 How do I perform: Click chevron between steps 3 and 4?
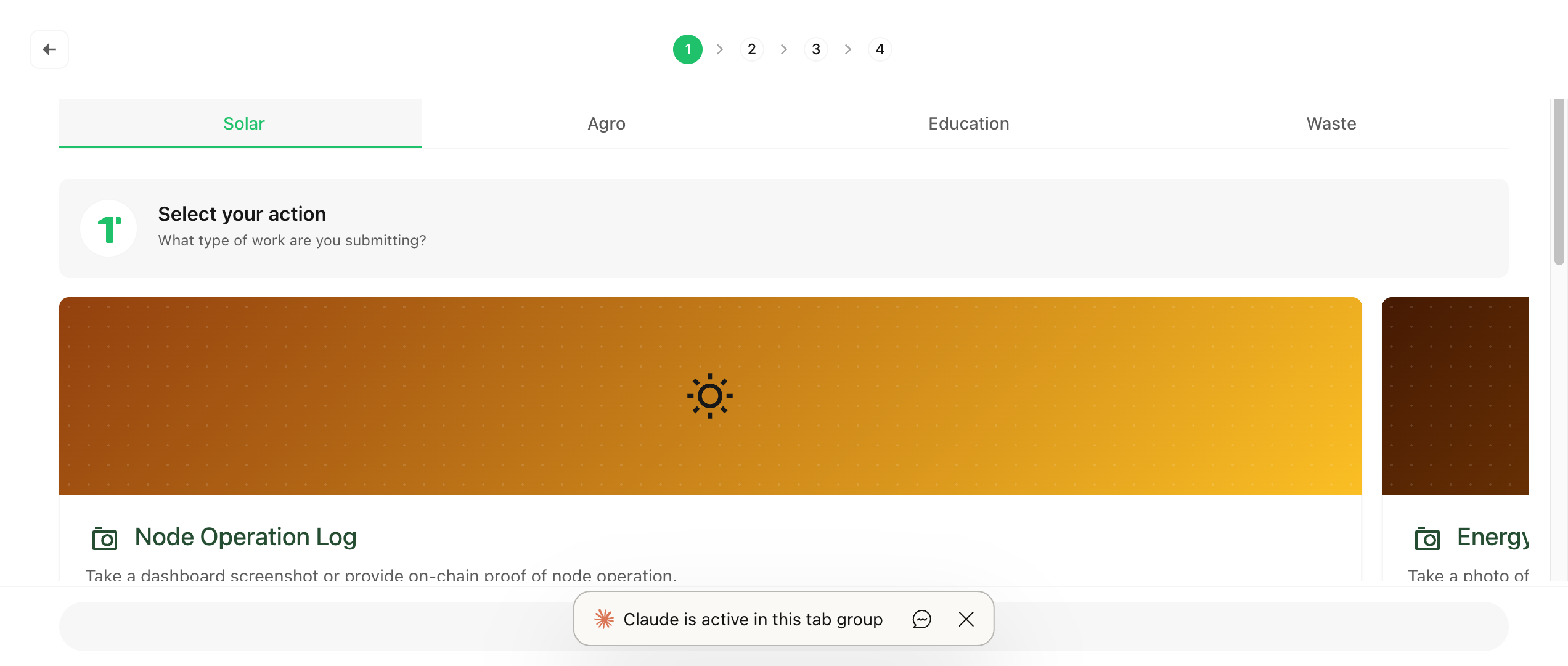[x=848, y=49]
